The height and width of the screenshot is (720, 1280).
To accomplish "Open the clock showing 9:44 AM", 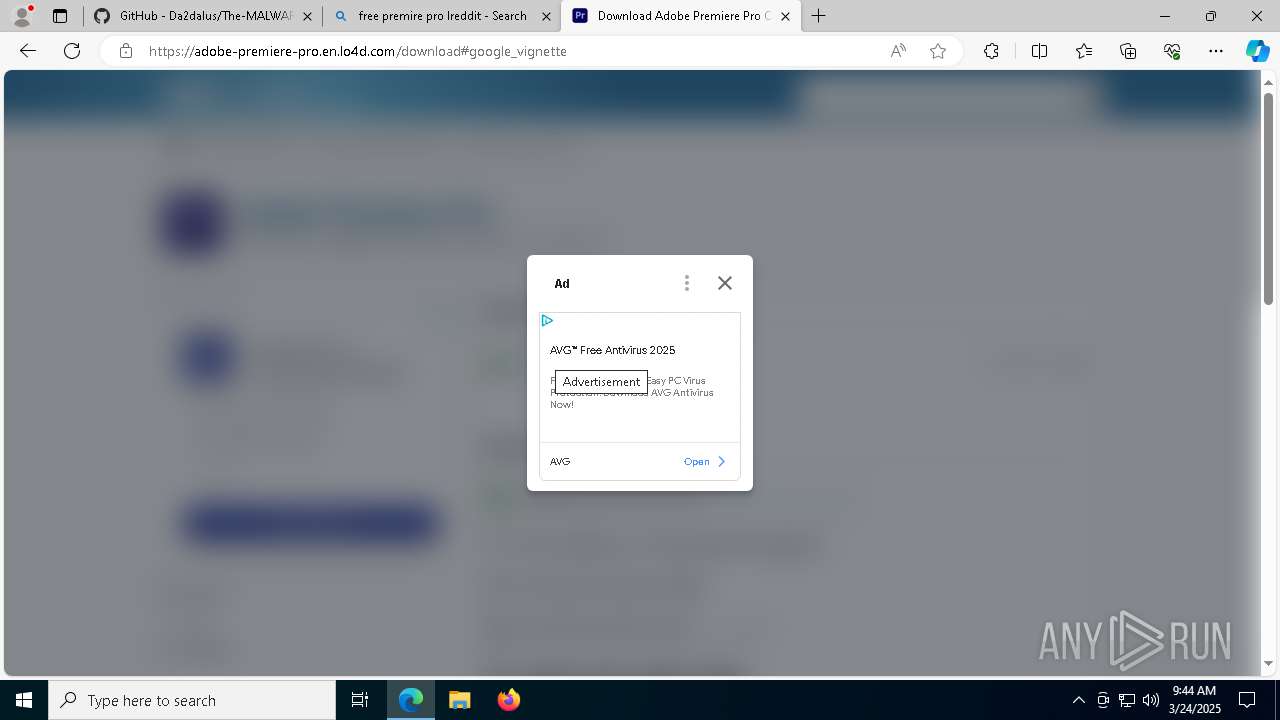I will [1194, 700].
